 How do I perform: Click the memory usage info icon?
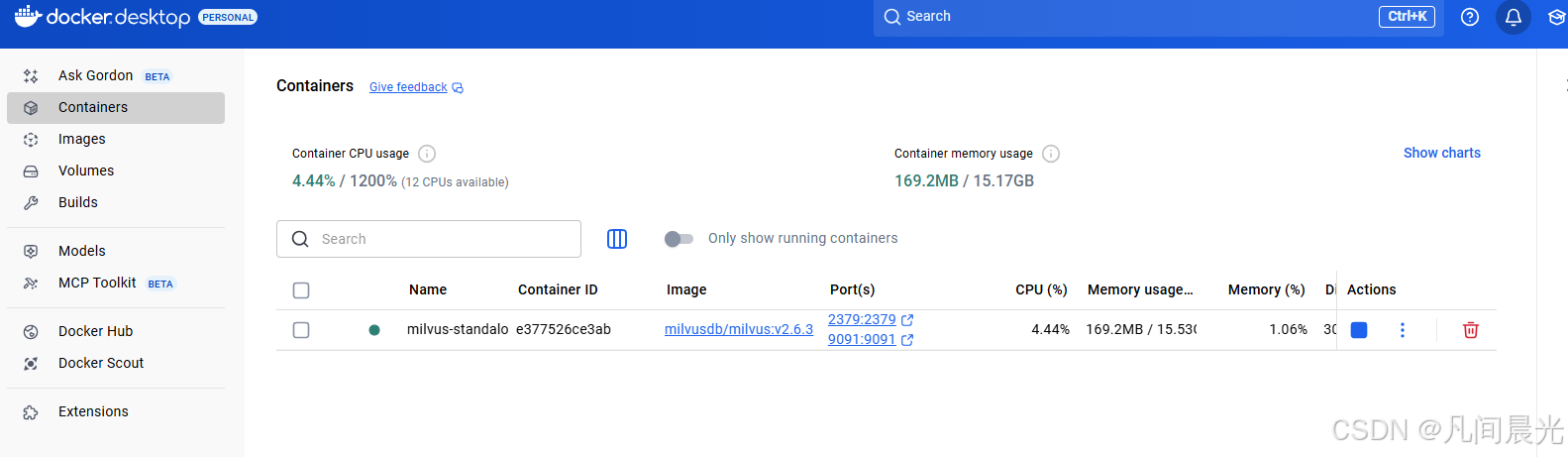pyautogui.click(x=1051, y=154)
